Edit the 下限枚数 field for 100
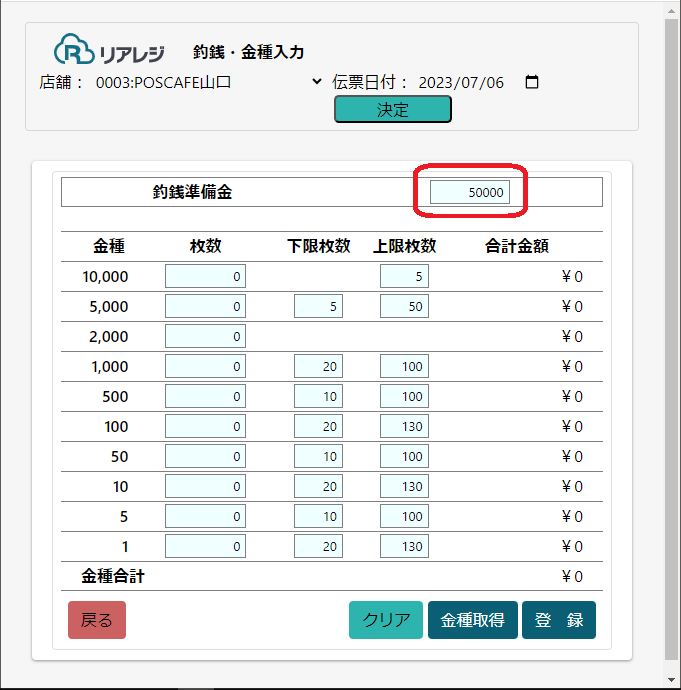The height and width of the screenshot is (690, 681). tap(319, 426)
